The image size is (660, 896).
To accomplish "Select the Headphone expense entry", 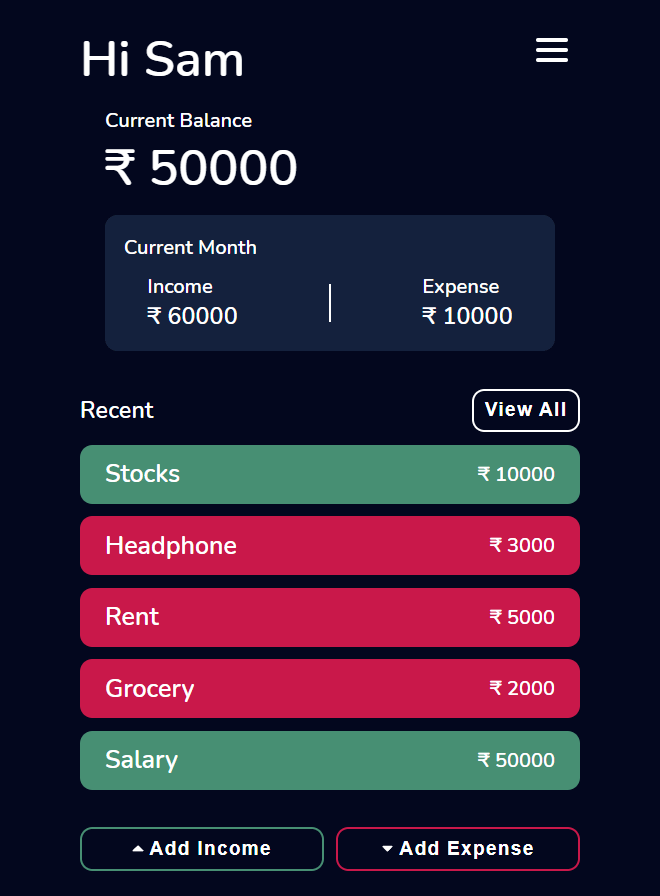I will pyautogui.click(x=330, y=546).
